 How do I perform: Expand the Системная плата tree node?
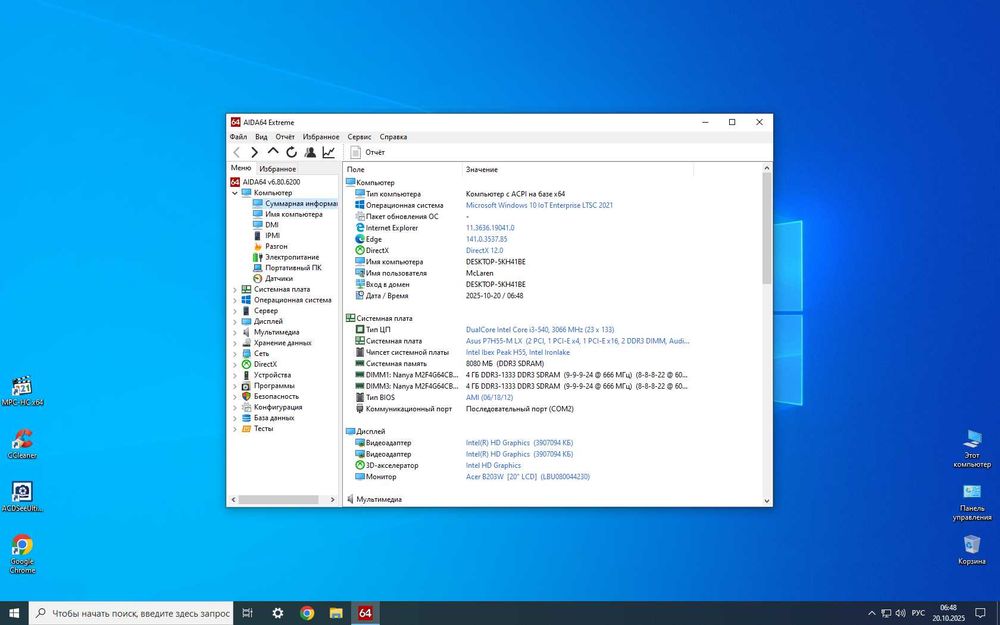tap(235, 290)
